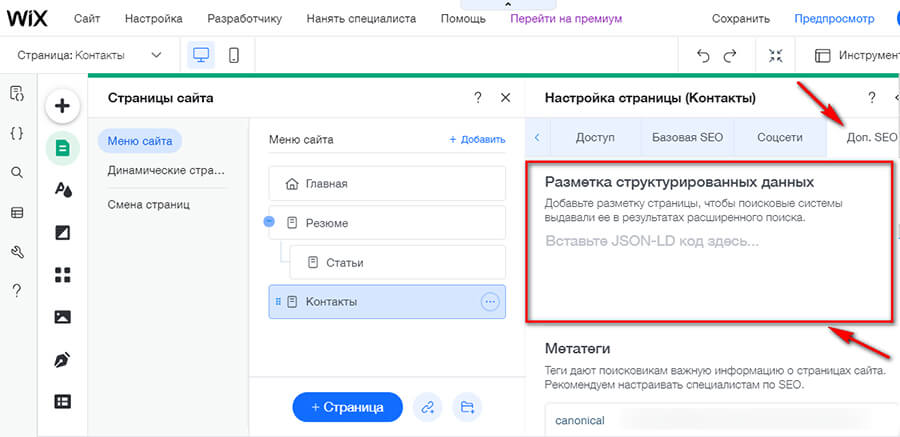
Task: Open the Pages menu green icon
Action: (x=62, y=148)
